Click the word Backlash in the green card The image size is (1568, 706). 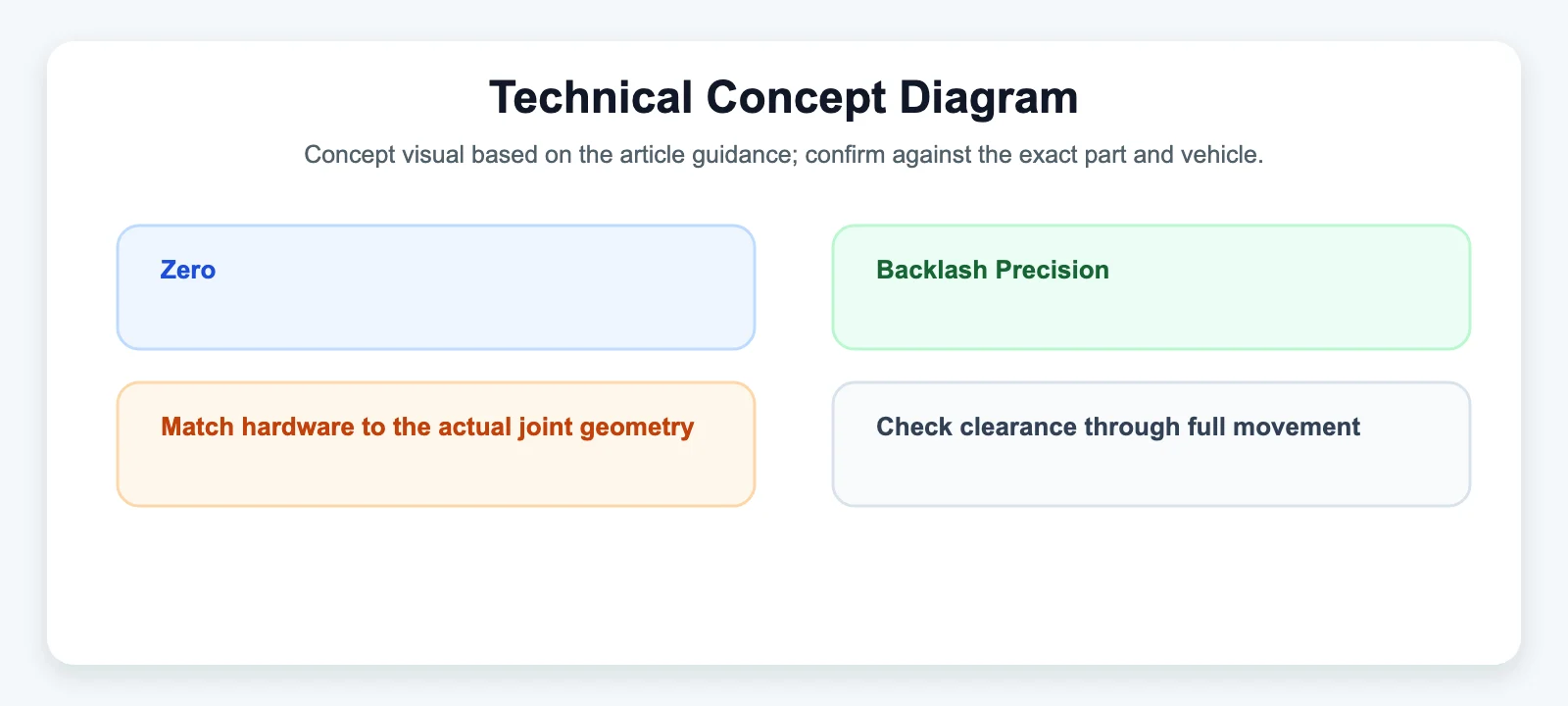point(932,270)
